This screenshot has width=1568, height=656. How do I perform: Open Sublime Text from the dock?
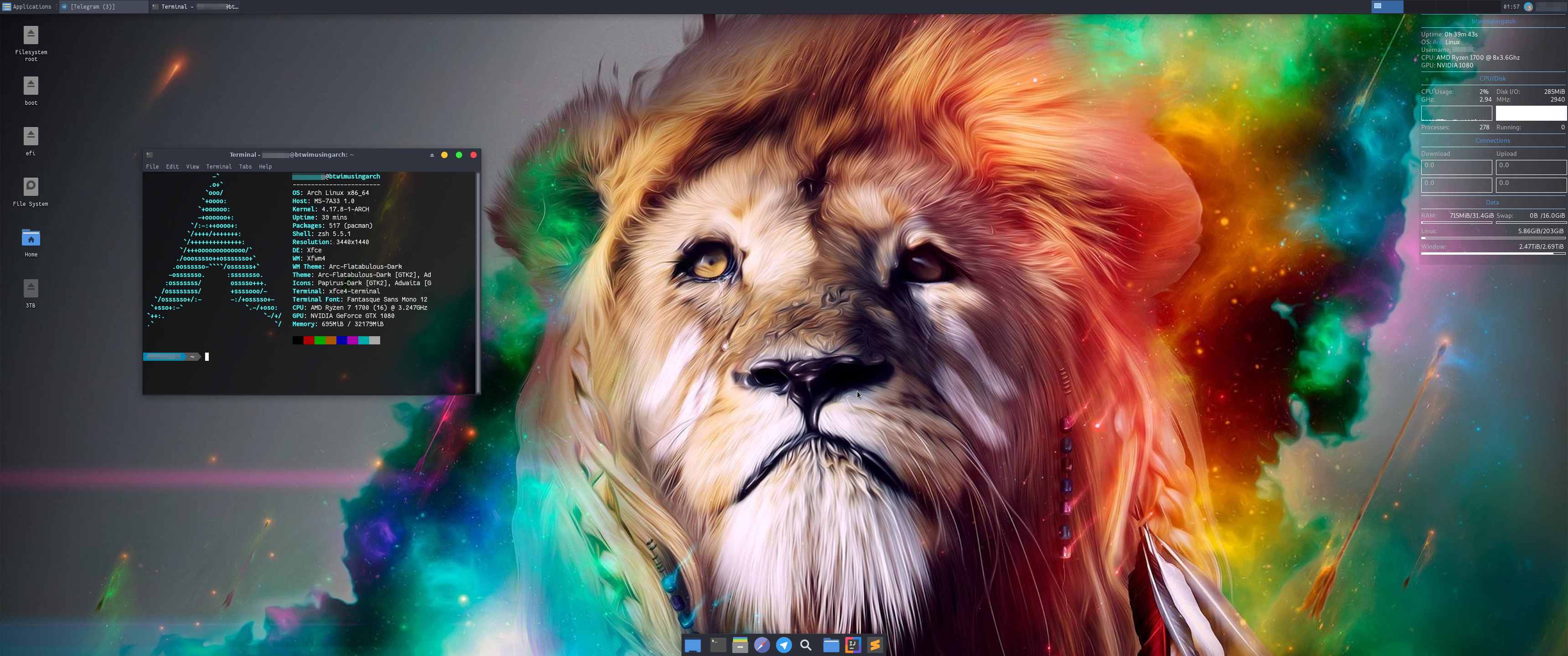click(x=875, y=645)
